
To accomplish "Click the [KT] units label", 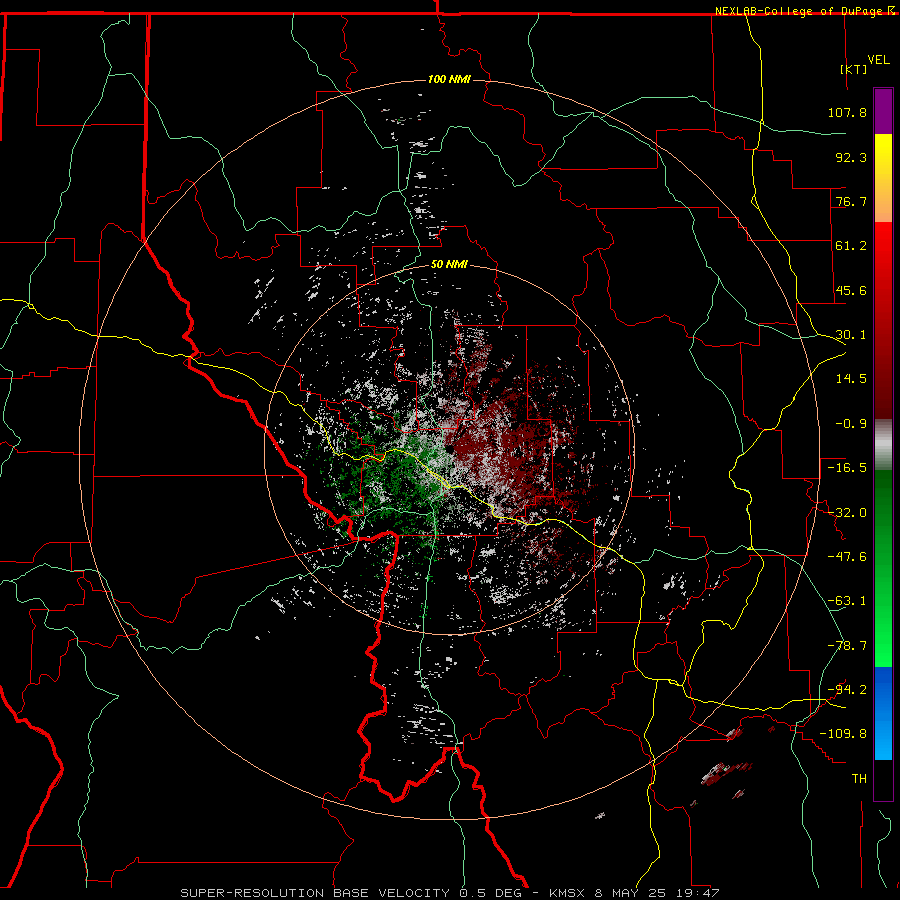I will (x=854, y=69).
